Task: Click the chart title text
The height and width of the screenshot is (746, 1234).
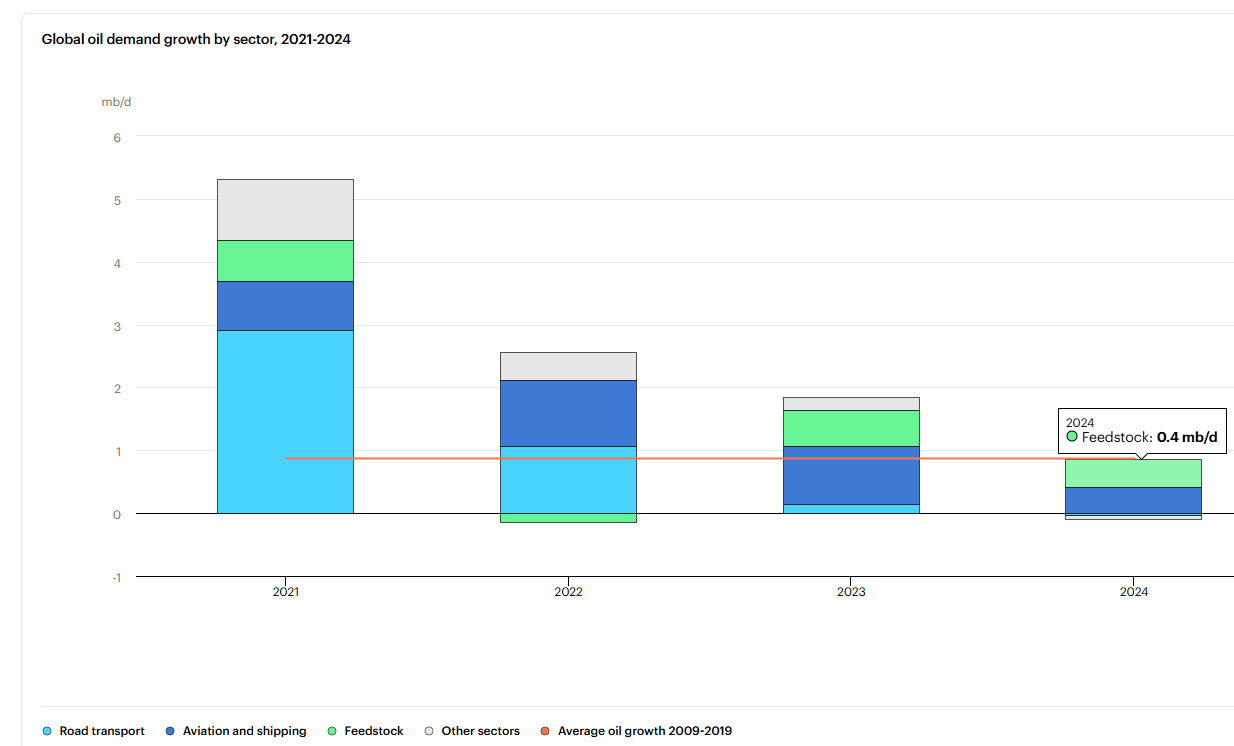Action: pyautogui.click(x=196, y=40)
